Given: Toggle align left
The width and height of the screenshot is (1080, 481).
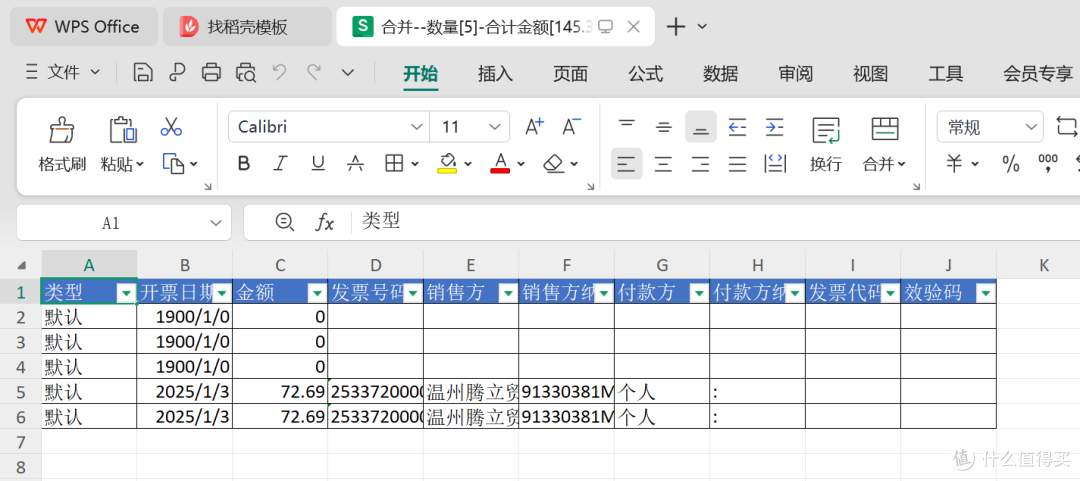Looking at the screenshot, I should click(x=627, y=163).
